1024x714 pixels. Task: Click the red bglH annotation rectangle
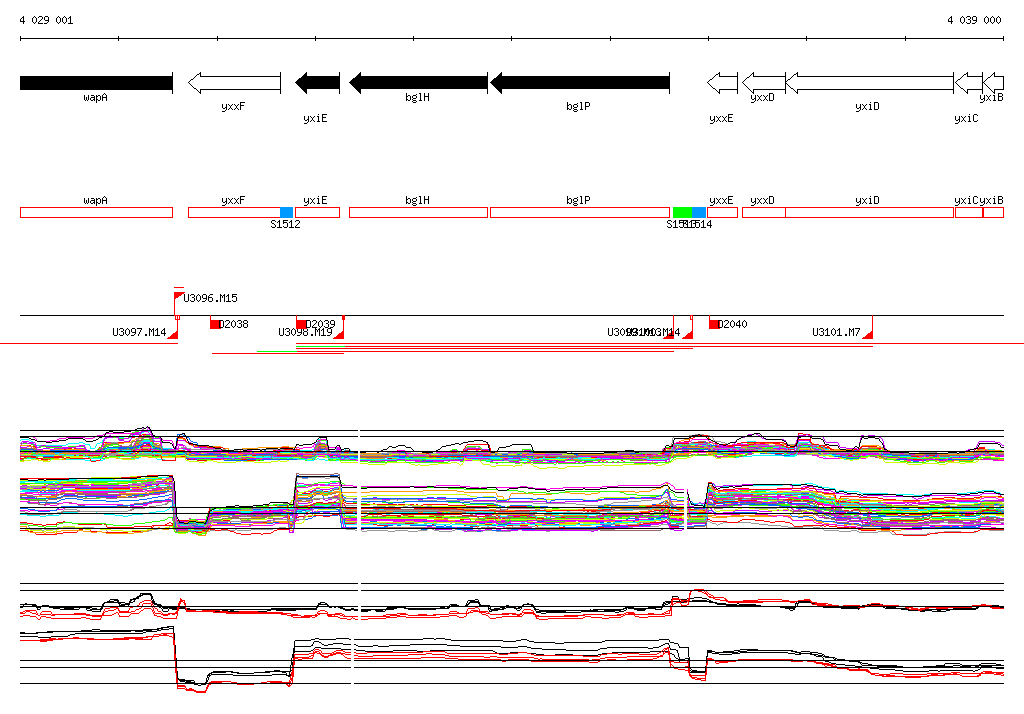(x=419, y=212)
